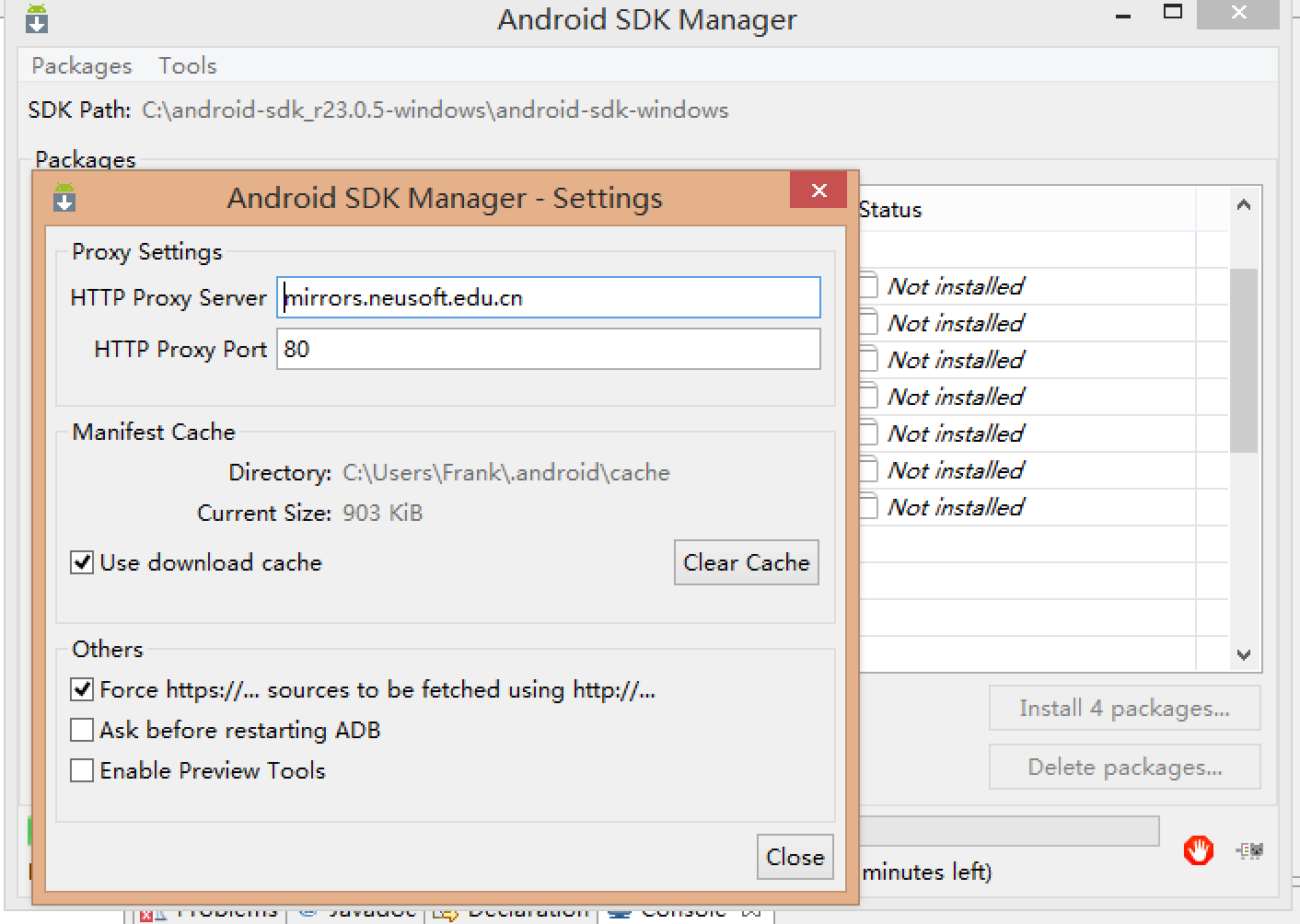Focus the HTTP Proxy Server field
This screenshot has height=924, width=1300.
point(549,297)
